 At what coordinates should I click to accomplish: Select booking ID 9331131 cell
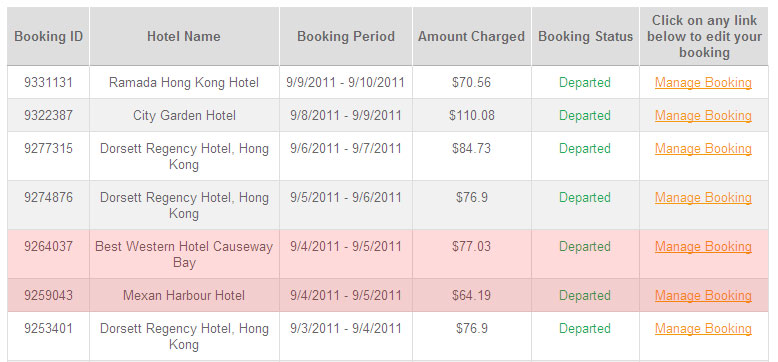click(x=48, y=82)
